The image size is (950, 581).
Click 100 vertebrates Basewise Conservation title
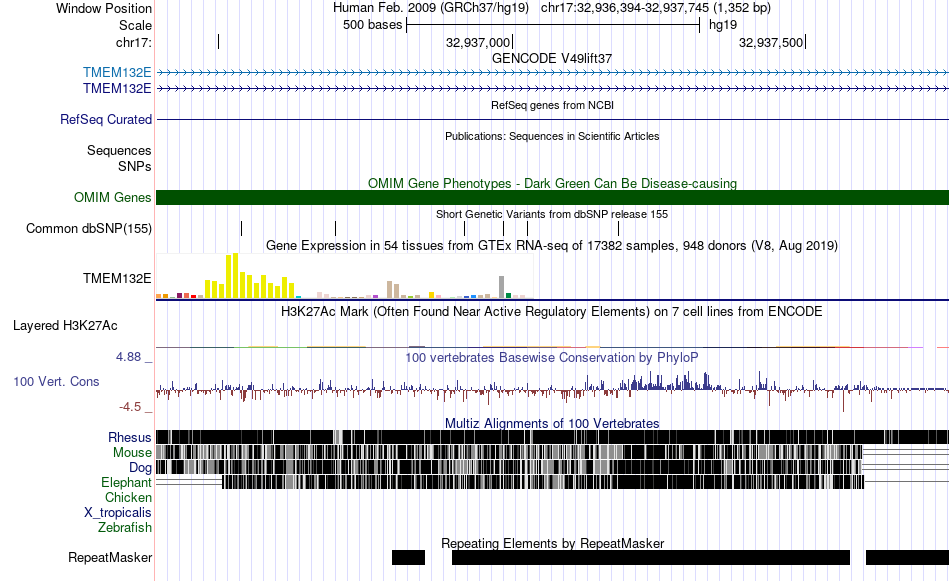pyautogui.click(x=552, y=357)
